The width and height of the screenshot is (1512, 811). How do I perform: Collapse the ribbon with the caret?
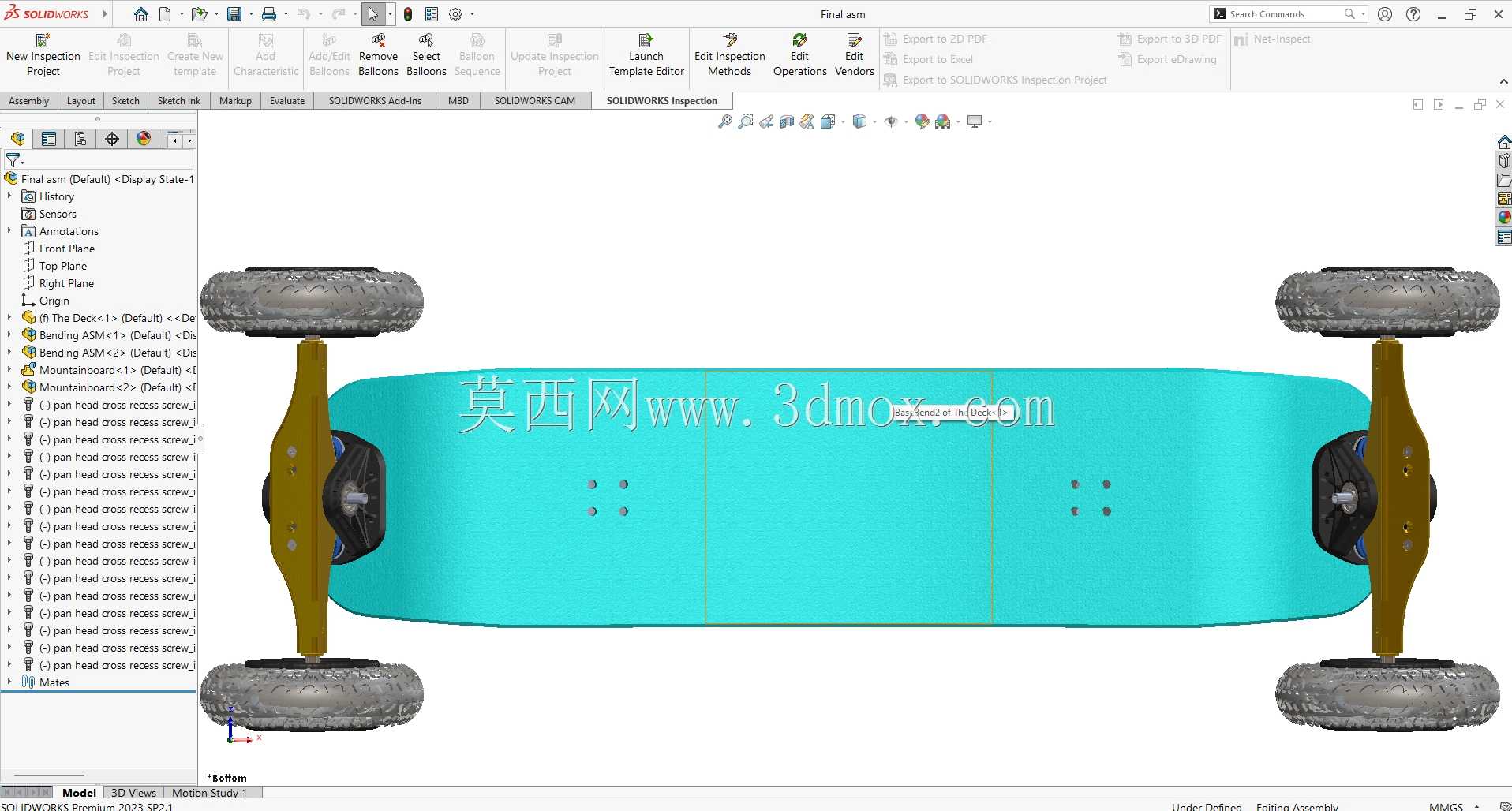coord(1503,82)
